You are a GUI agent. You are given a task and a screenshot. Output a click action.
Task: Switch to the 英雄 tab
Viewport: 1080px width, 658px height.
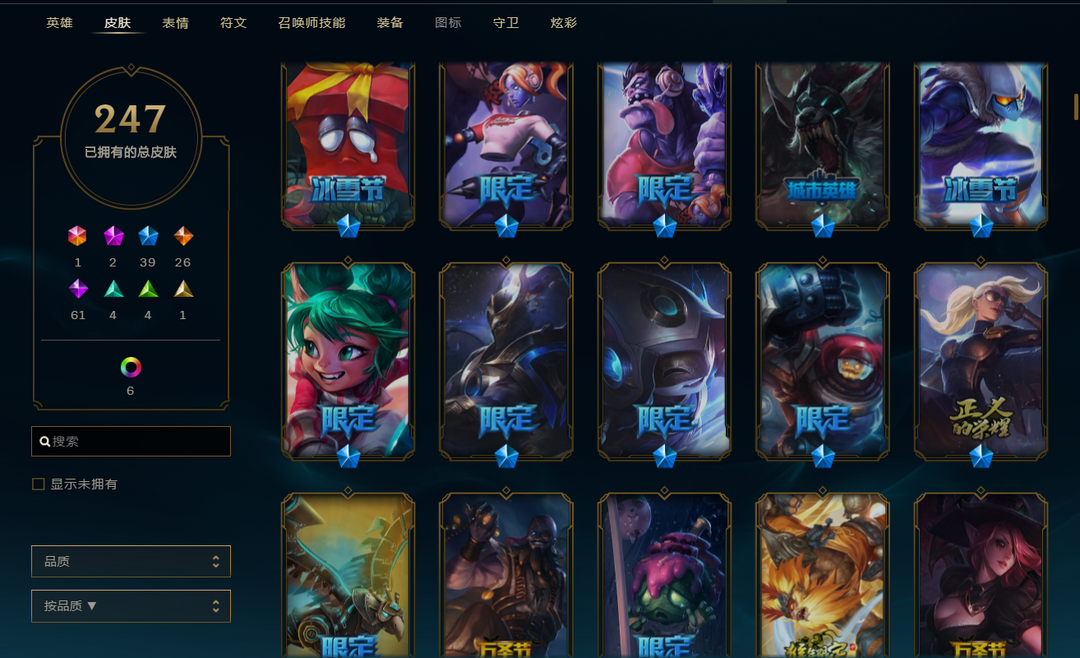click(x=59, y=23)
